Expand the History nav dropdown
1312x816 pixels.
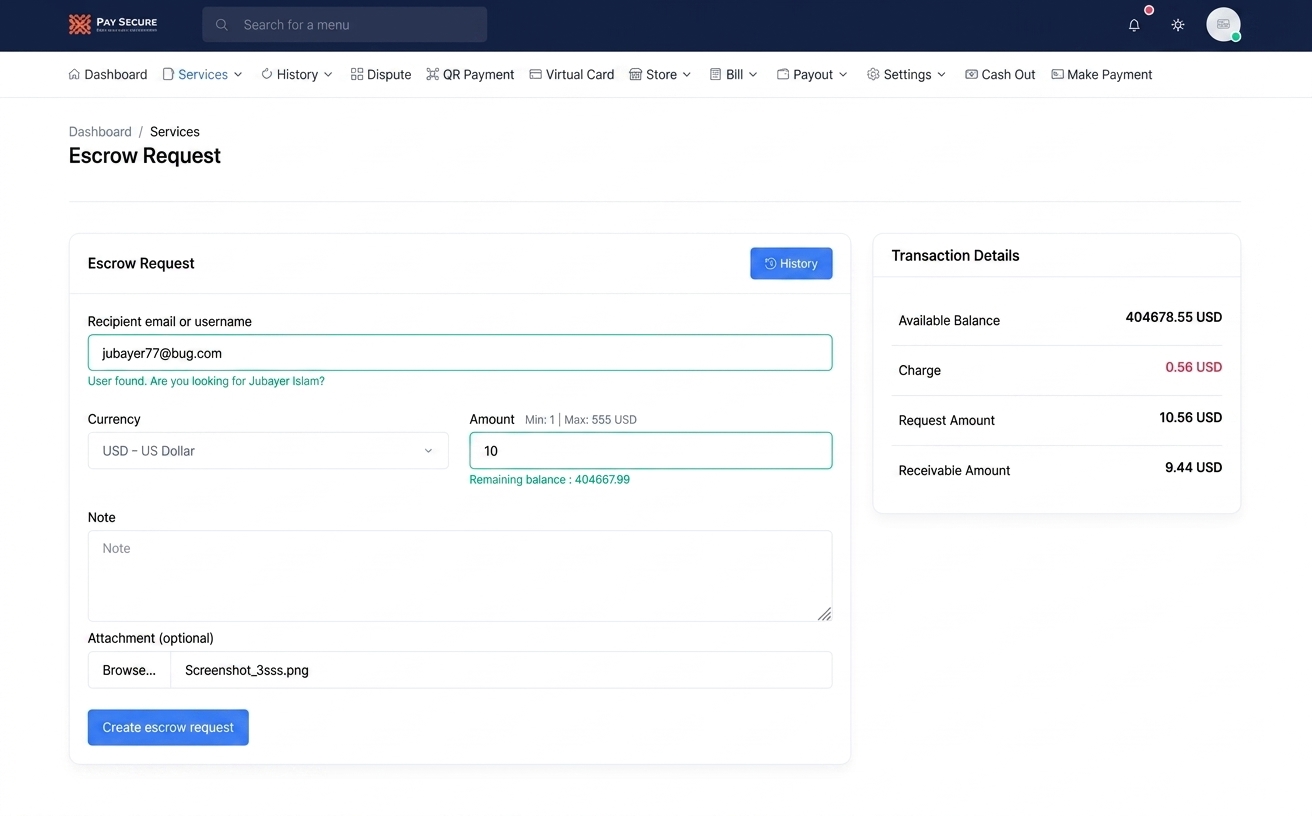[x=297, y=74]
